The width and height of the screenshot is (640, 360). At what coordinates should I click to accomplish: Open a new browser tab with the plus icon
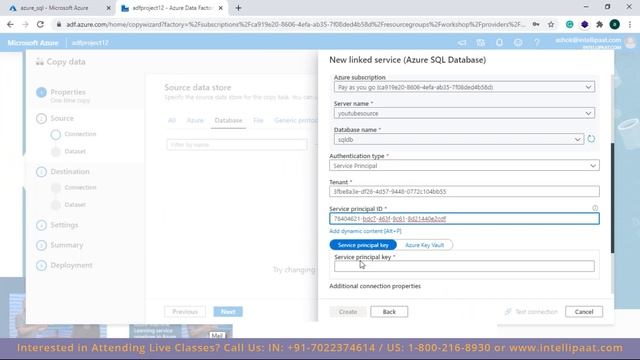pyautogui.click(x=238, y=8)
